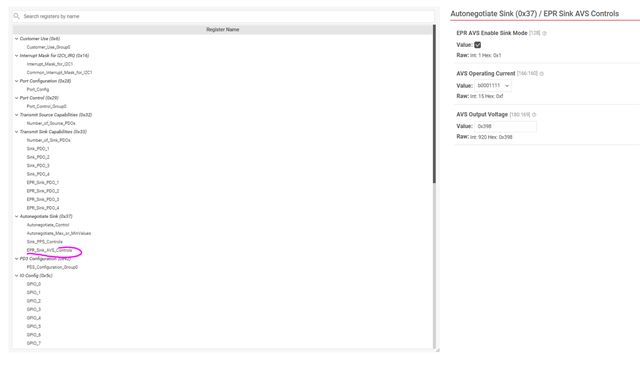Collapse Transmit Source Capabilities (0x32) group

pos(17,115)
